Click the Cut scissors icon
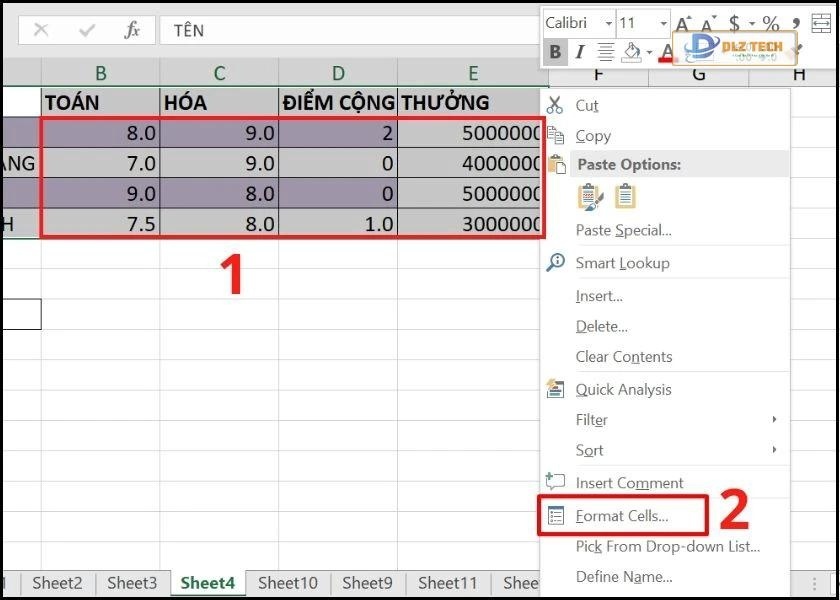840x600 pixels. (x=556, y=105)
